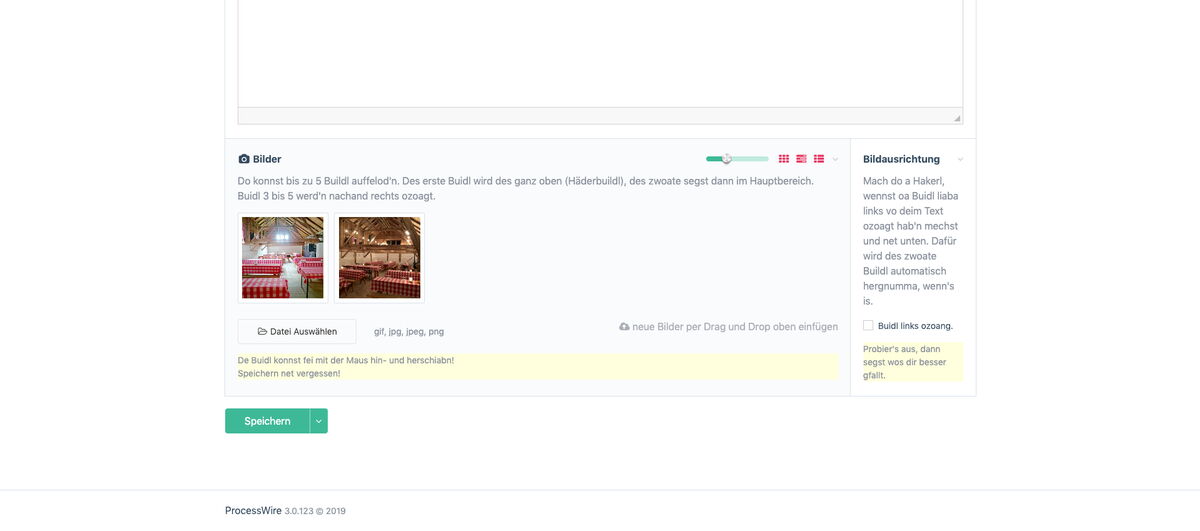The height and width of the screenshot is (531, 1200).
Task: Click the 'Speichern net vergessen!' note
Action: (x=289, y=373)
